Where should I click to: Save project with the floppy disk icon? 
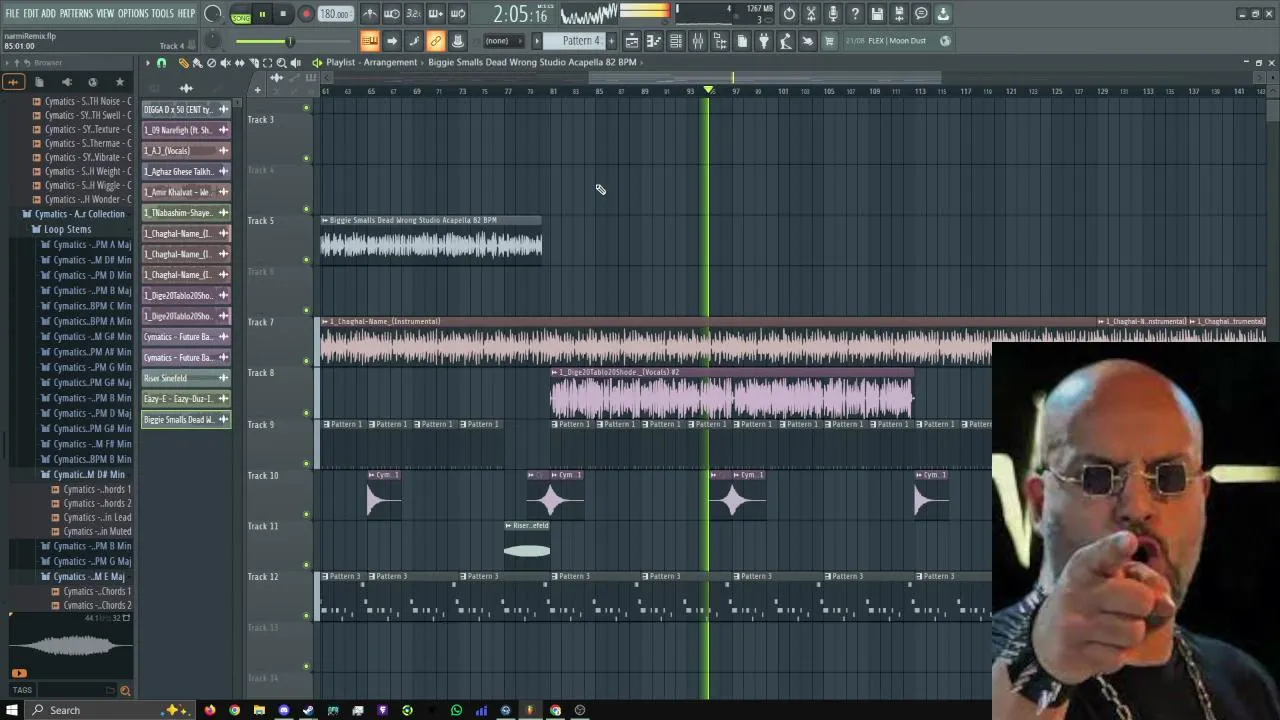tap(877, 14)
